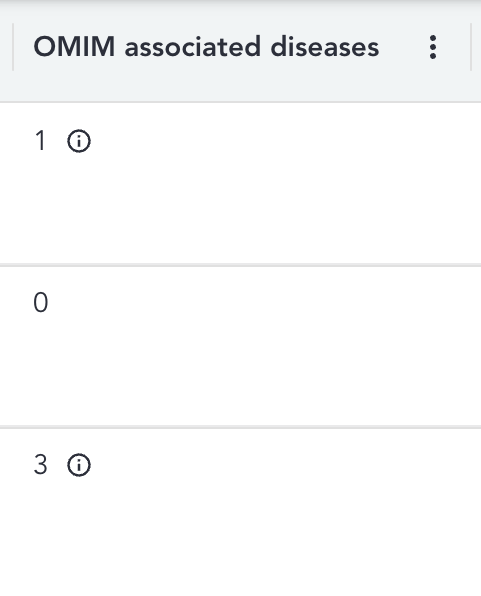
Task: Select the cell showing count 0
Action: point(240,346)
